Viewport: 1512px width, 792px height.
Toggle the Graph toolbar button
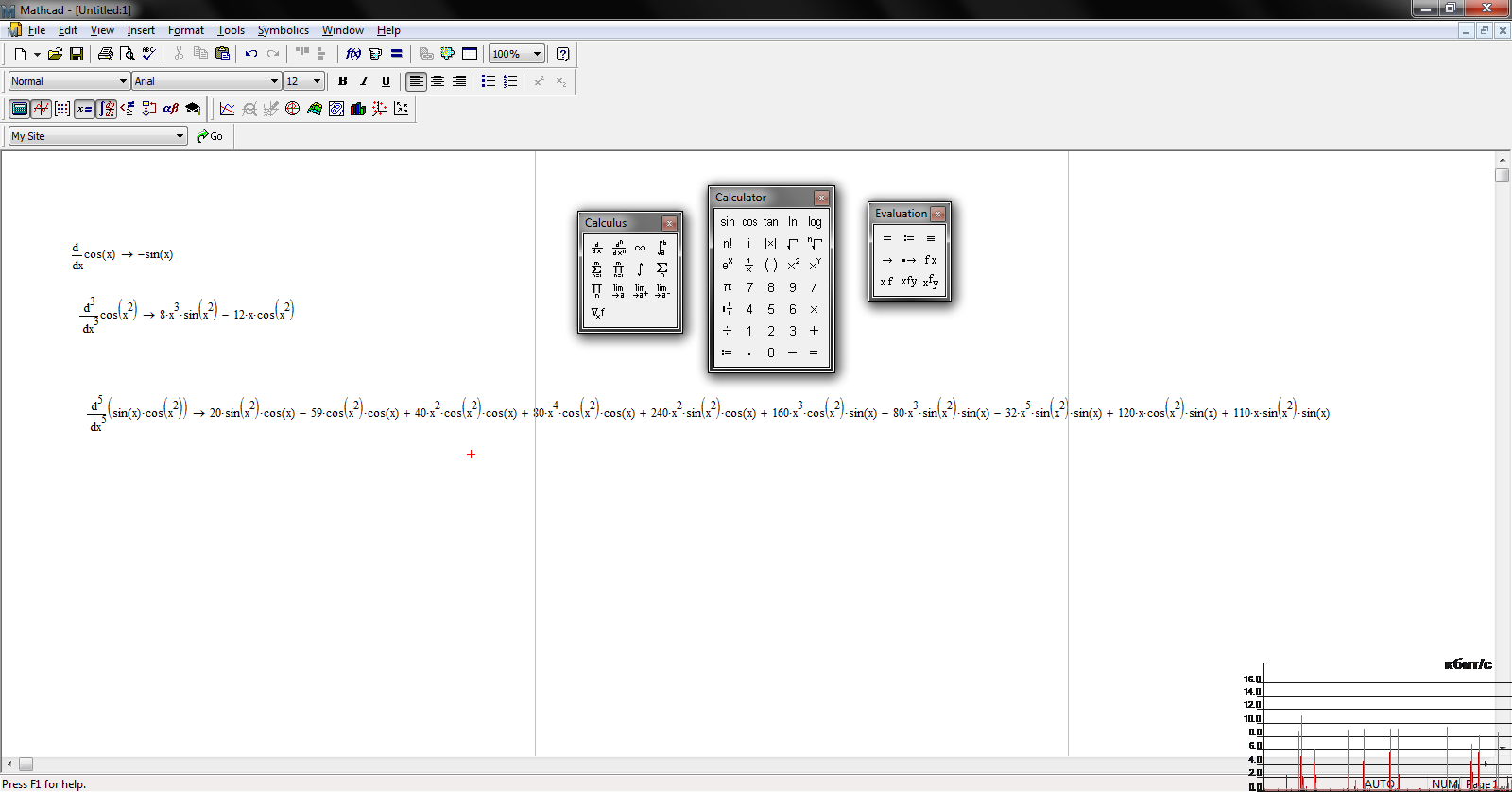coord(41,109)
